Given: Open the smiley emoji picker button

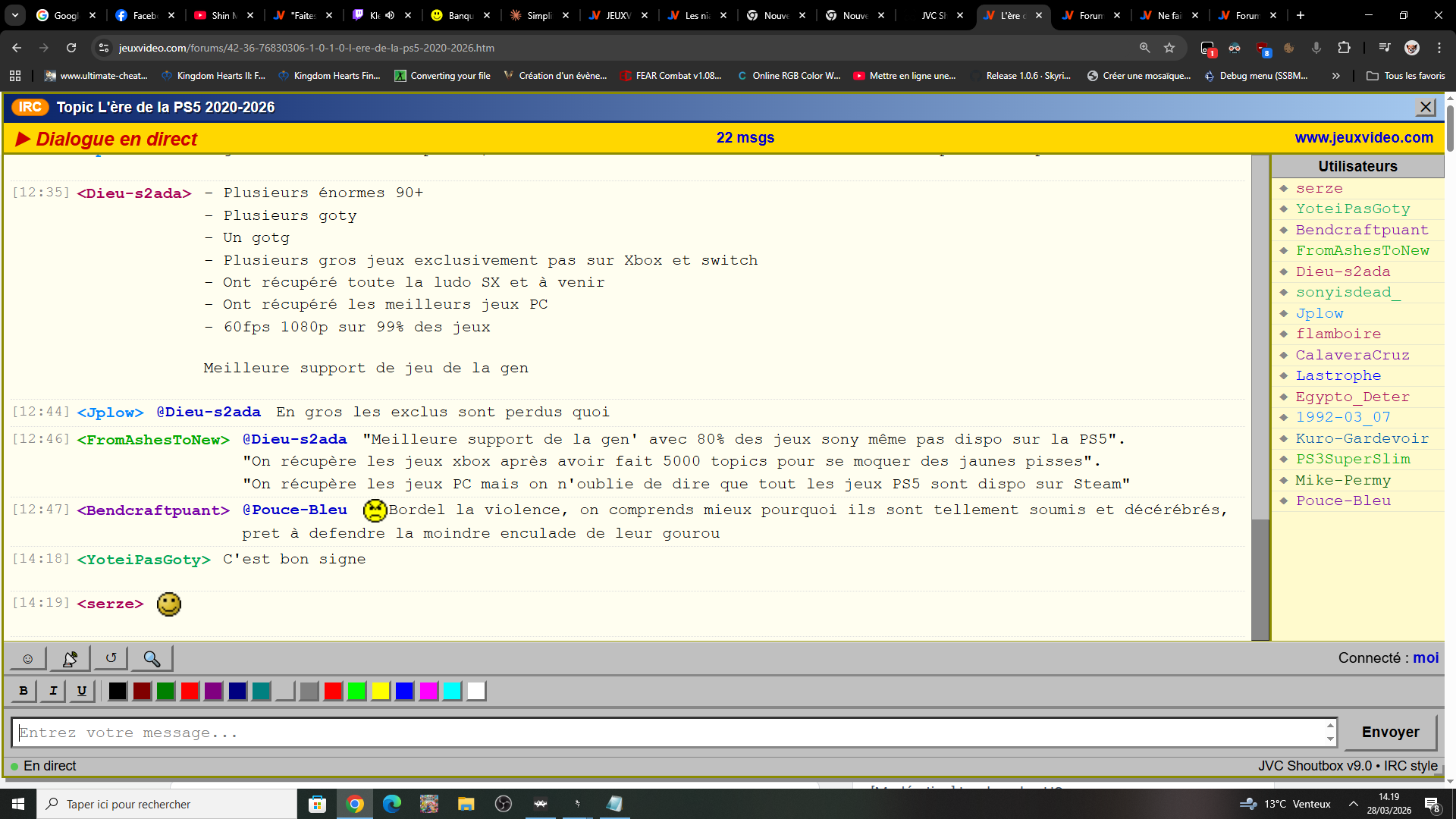Looking at the screenshot, I should pos(28,658).
